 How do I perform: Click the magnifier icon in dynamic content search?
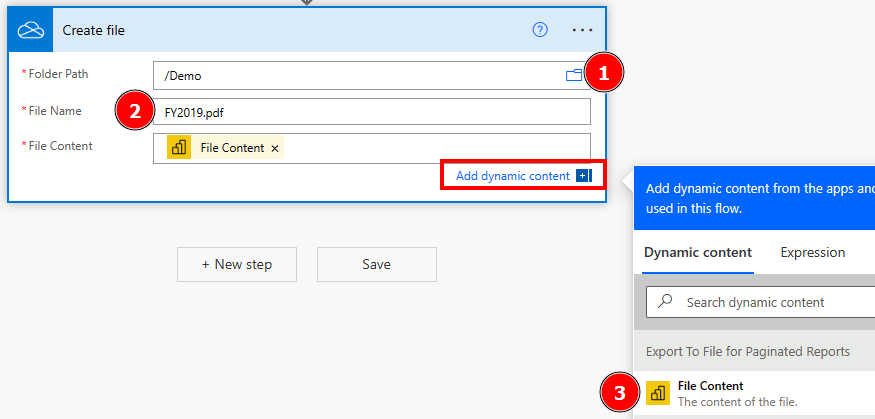tap(665, 302)
